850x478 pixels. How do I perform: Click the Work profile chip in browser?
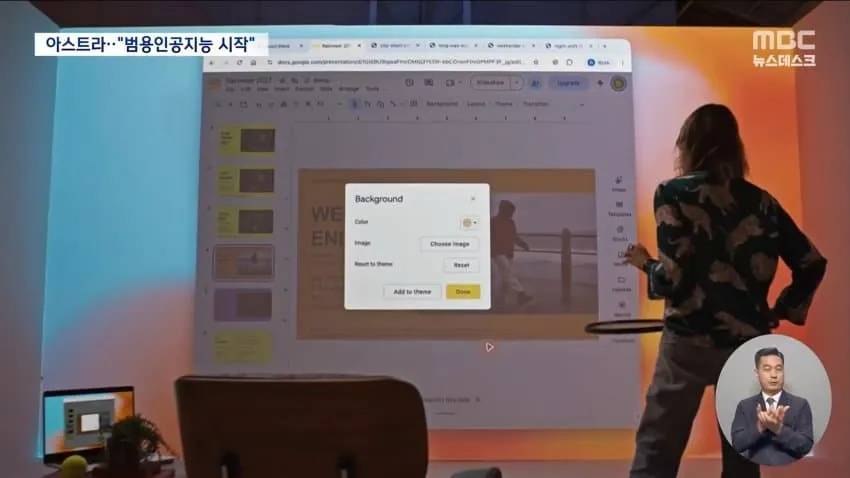pos(600,62)
